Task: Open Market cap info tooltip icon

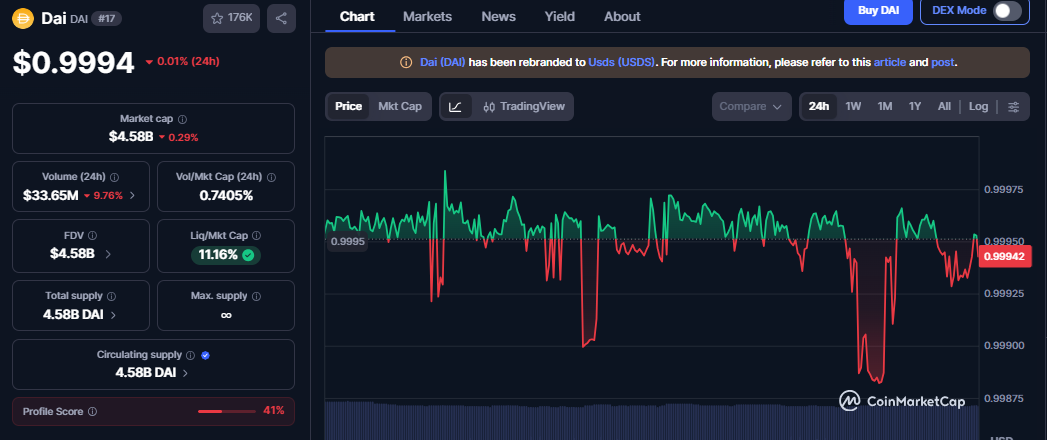Action: pos(182,119)
